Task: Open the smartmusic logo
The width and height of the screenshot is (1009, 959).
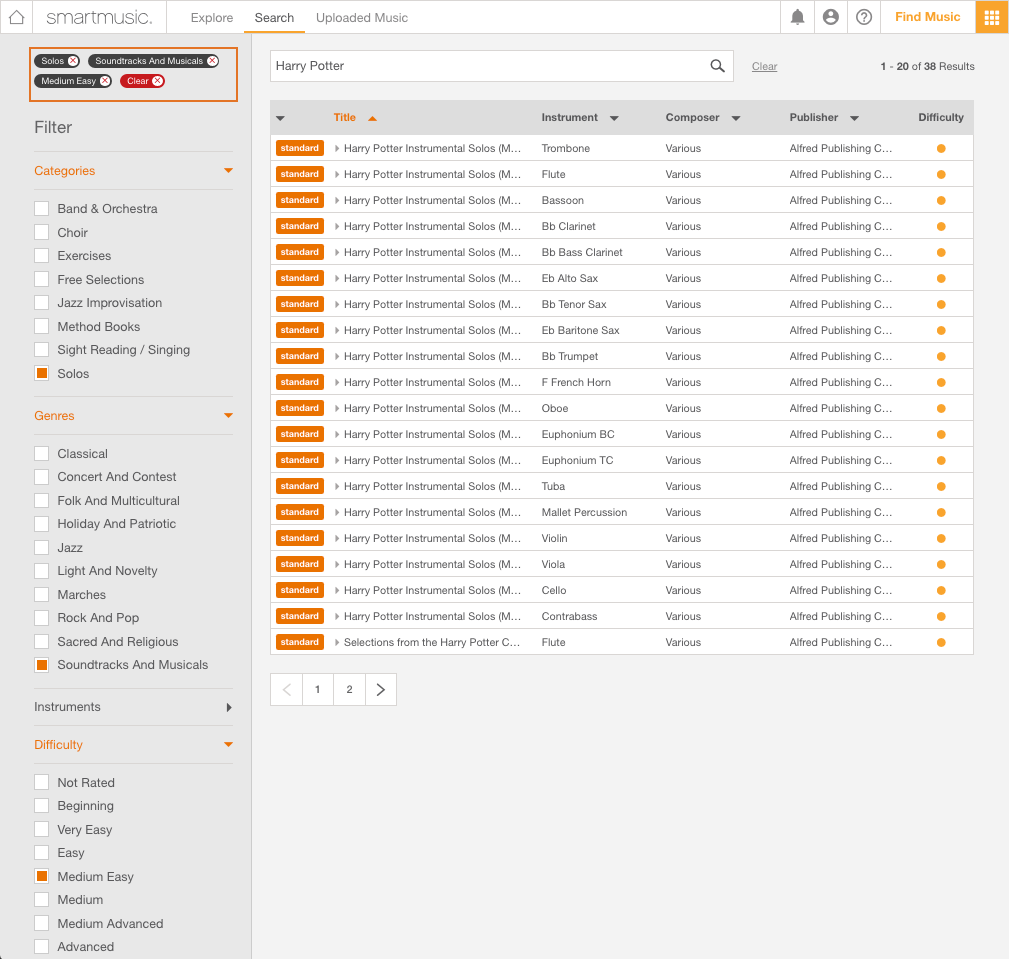Action: click(99, 17)
